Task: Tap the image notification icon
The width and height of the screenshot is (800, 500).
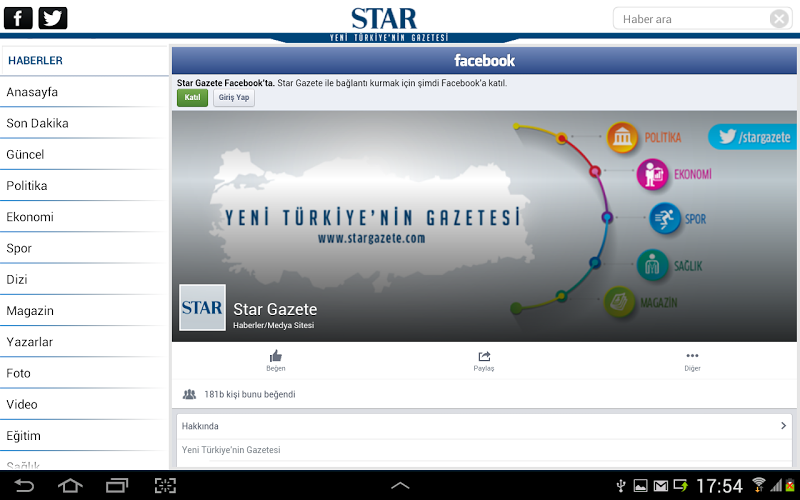Action: click(640, 486)
